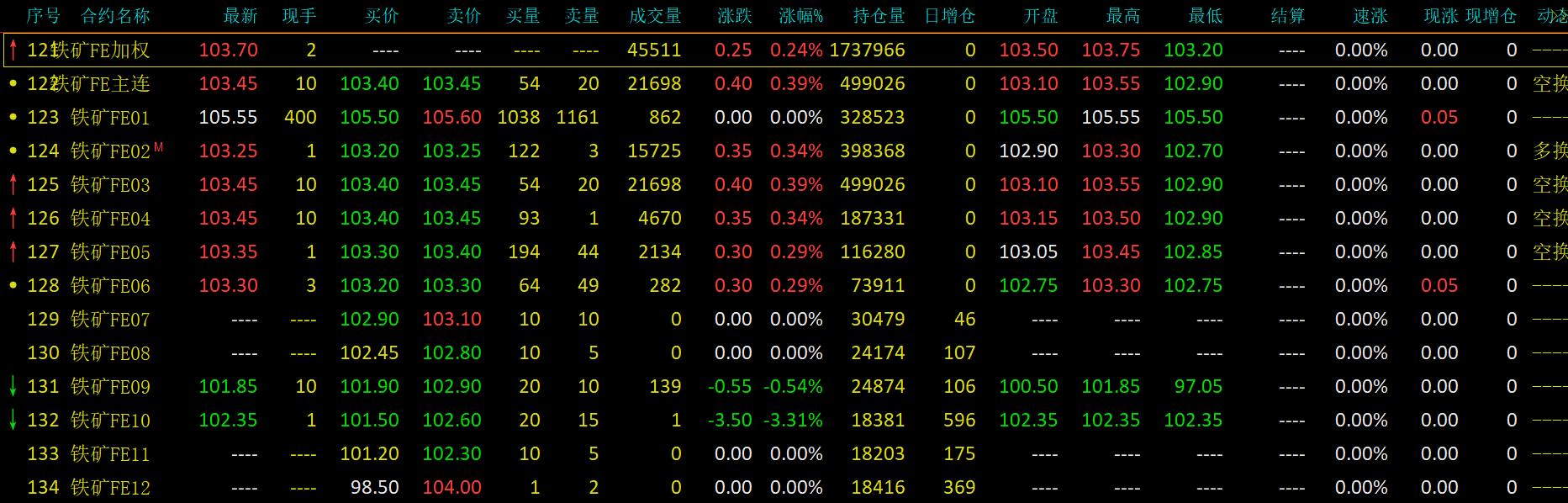The height and width of the screenshot is (503, 1568).
Task: Select the 铁矿FE12 contract row
Action: point(110,487)
